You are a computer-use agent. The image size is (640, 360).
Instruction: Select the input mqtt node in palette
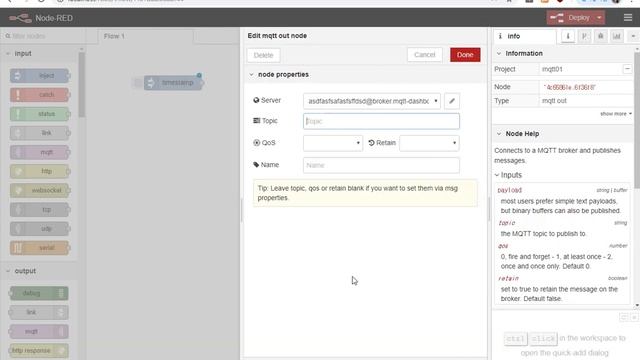point(40,152)
